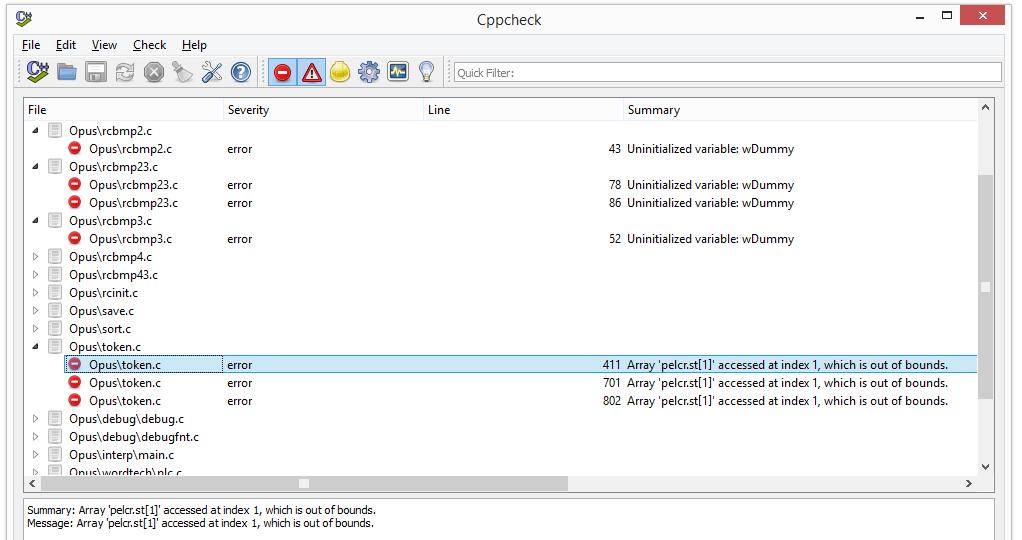Collapse the Opus\rcbmp2.c tree node
The width and height of the screenshot is (1022, 540).
point(35,130)
